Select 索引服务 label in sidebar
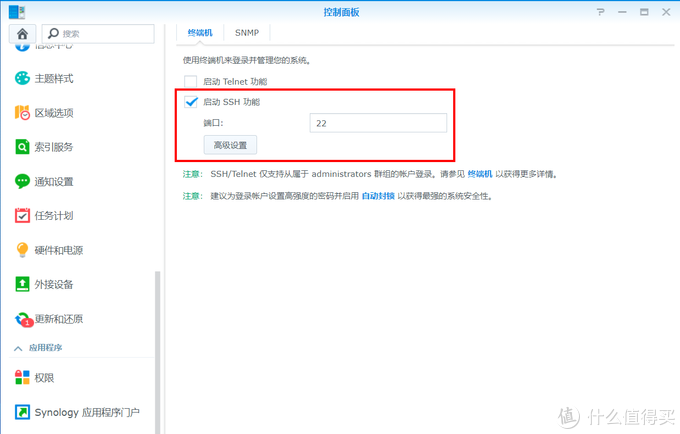Viewport: 680px width, 434px height. pyautogui.click(x=54, y=147)
